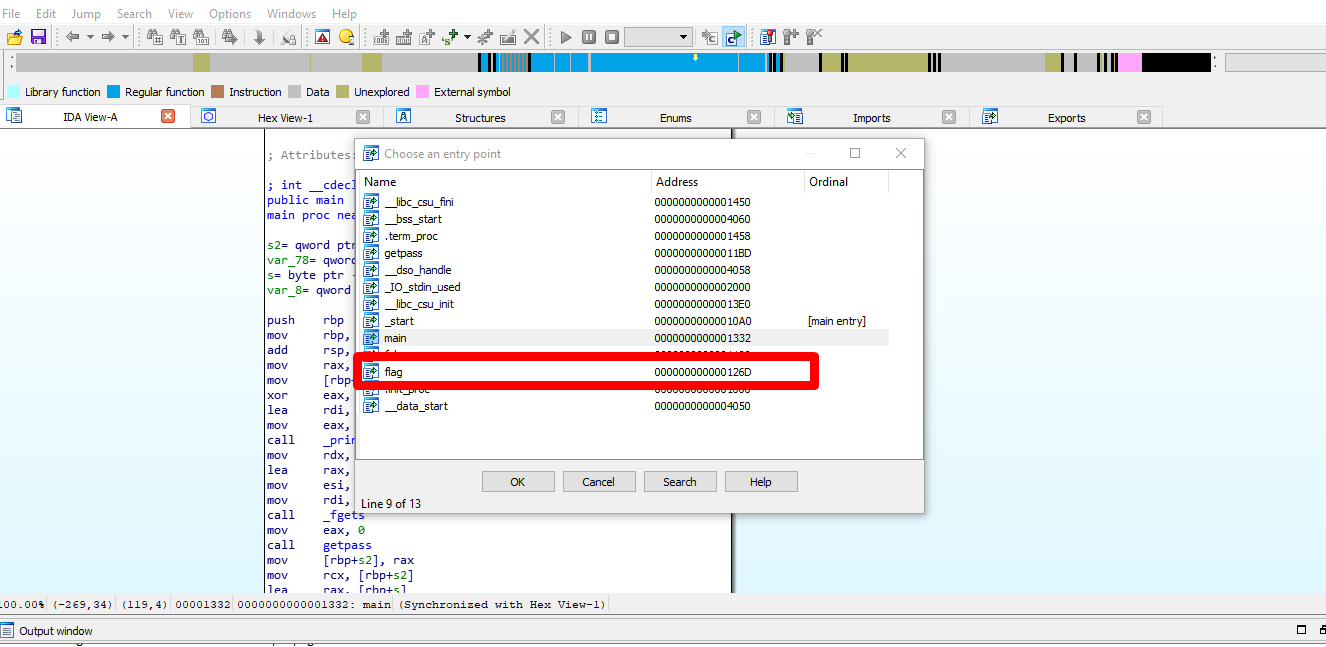Click the Pause process button
The height and width of the screenshot is (647, 1326).
pyautogui.click(x=588, y=37)
